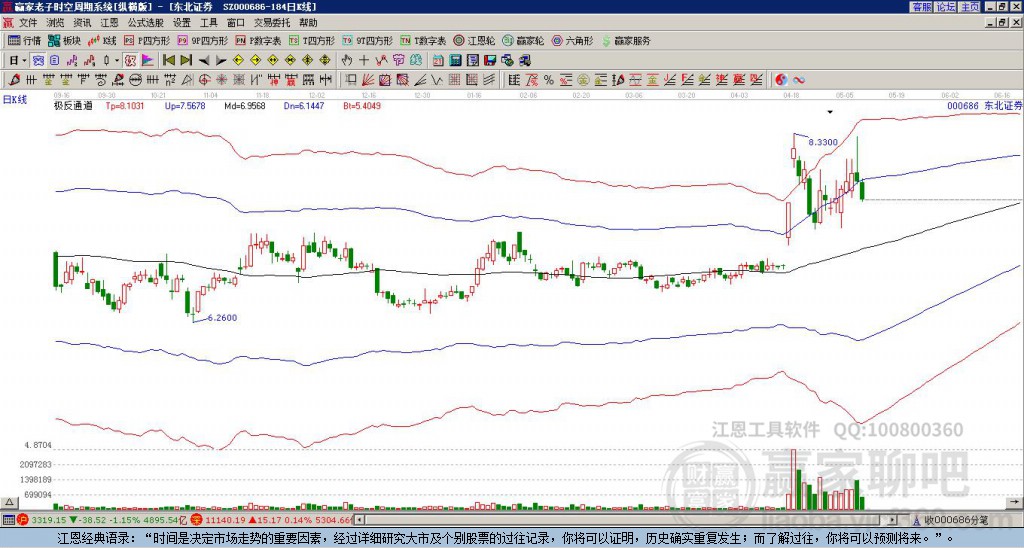The width and height of the screenshot is (1024, 548).
Task: Click the black left arrow icon
Action: [x=204, y=60]
